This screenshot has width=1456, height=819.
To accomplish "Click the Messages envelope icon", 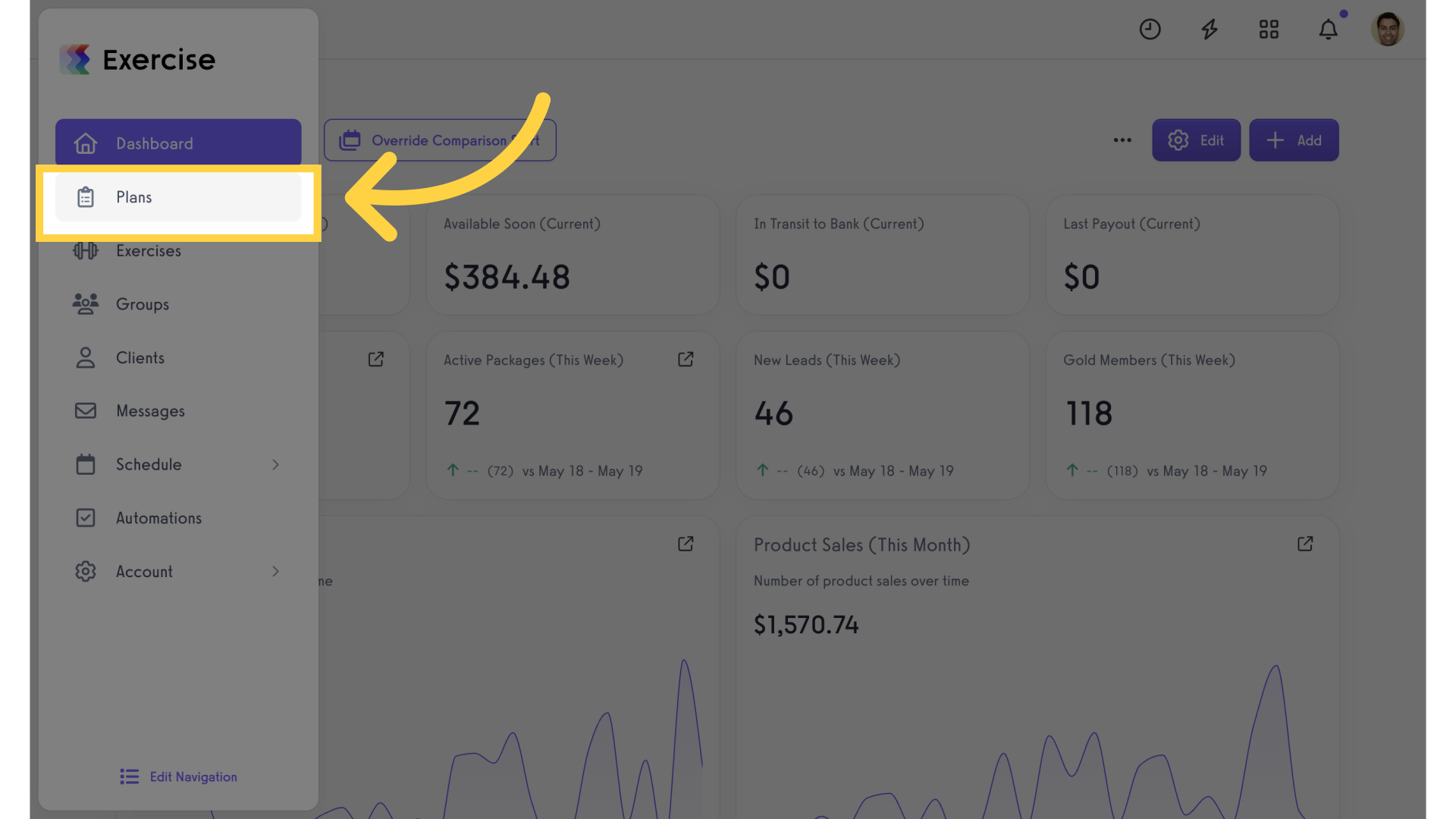I will (86, 411).
